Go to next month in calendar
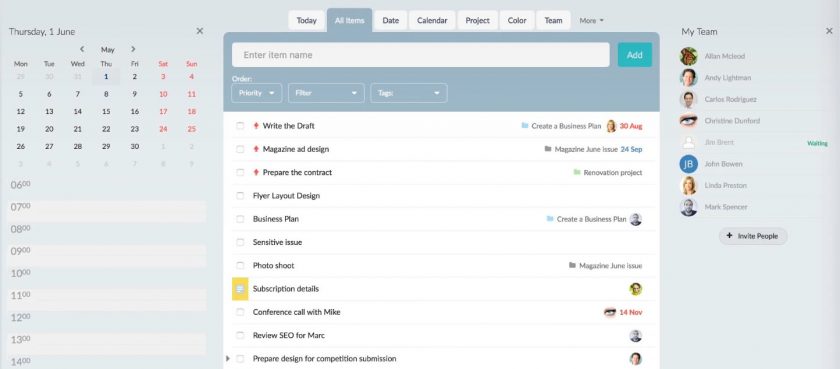Viewport: 840px width, 369px height. (133, 49)
